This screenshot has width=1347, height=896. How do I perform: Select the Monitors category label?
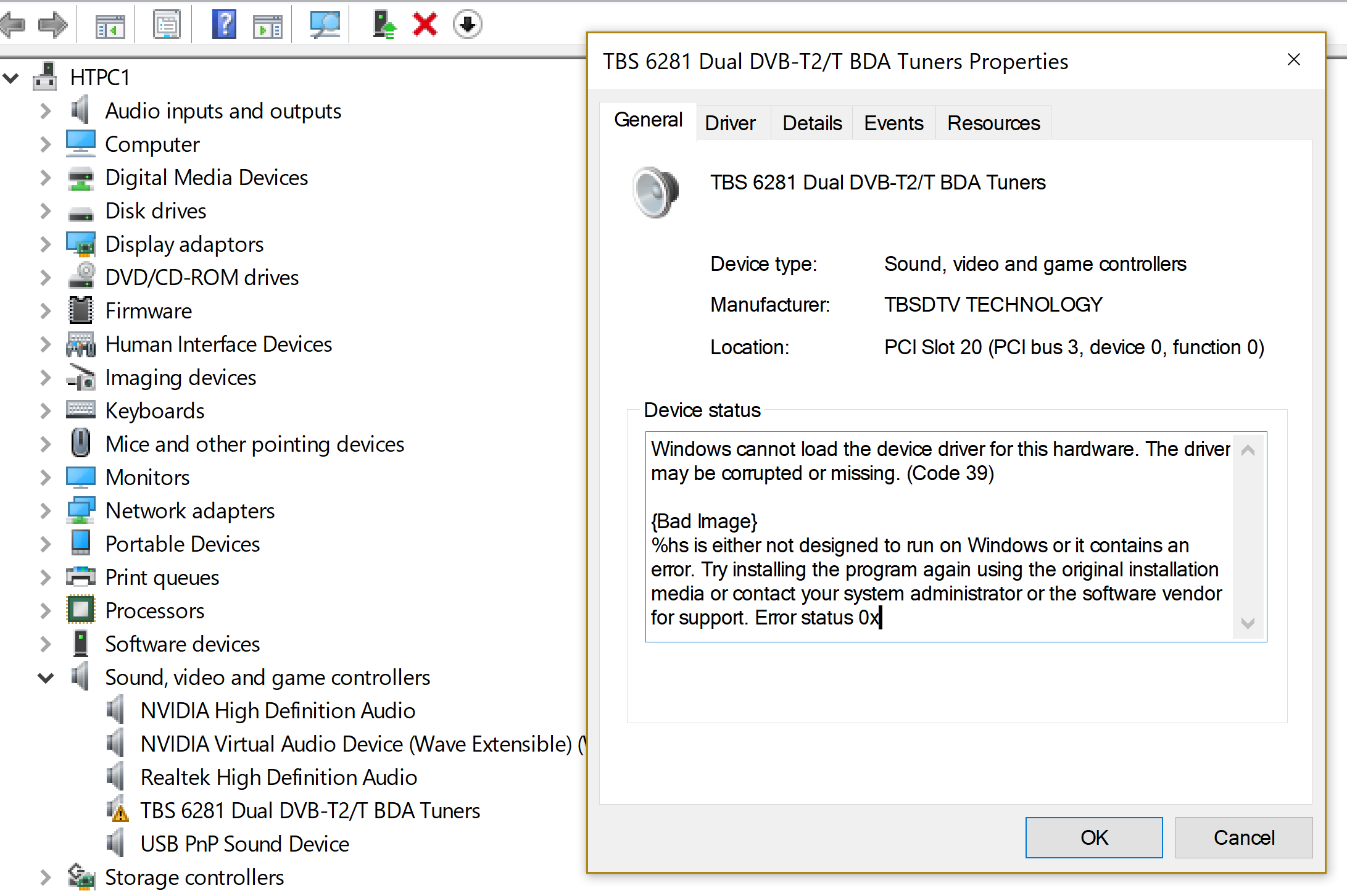click(147, 478)
